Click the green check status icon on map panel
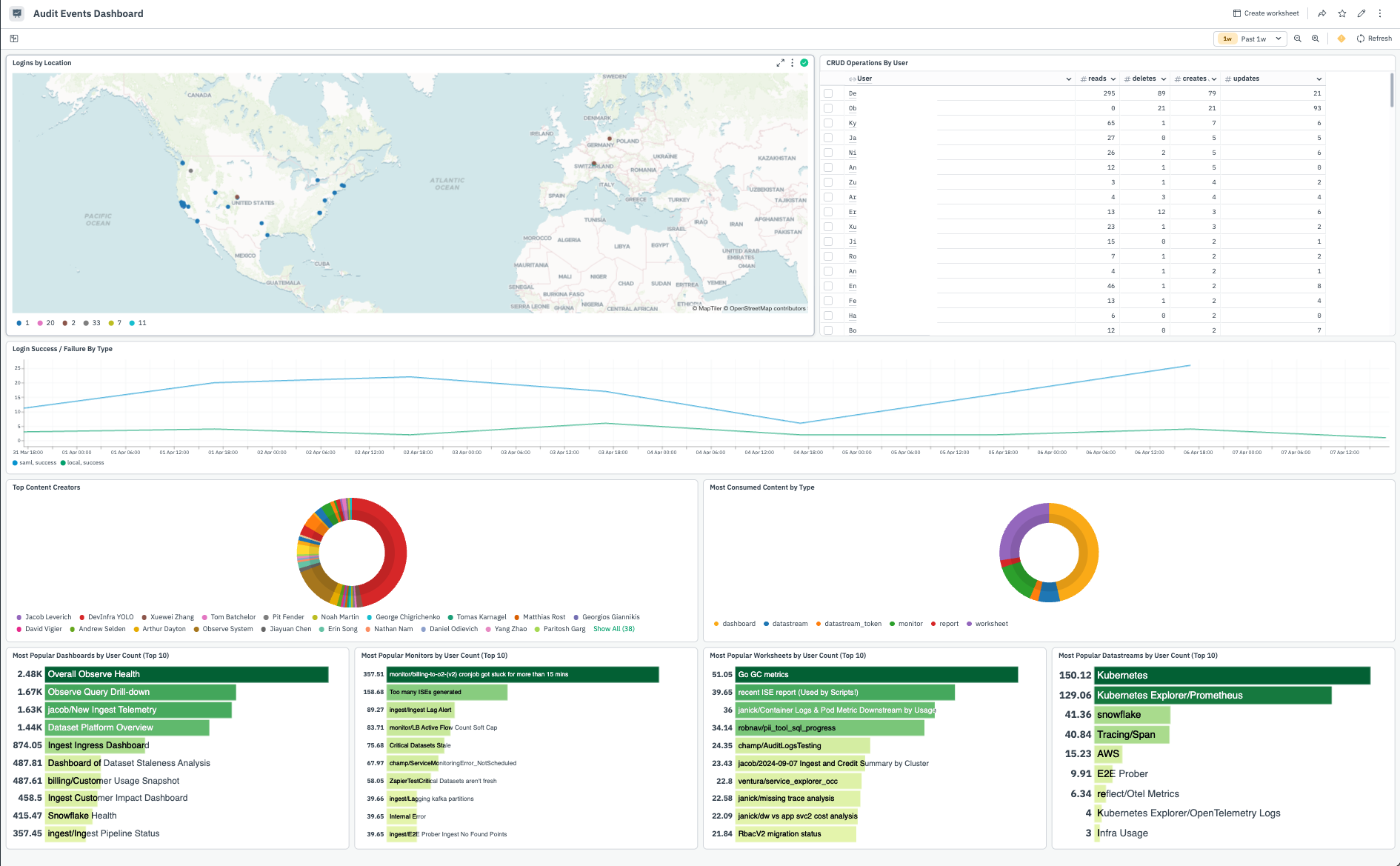 point(804,63)
